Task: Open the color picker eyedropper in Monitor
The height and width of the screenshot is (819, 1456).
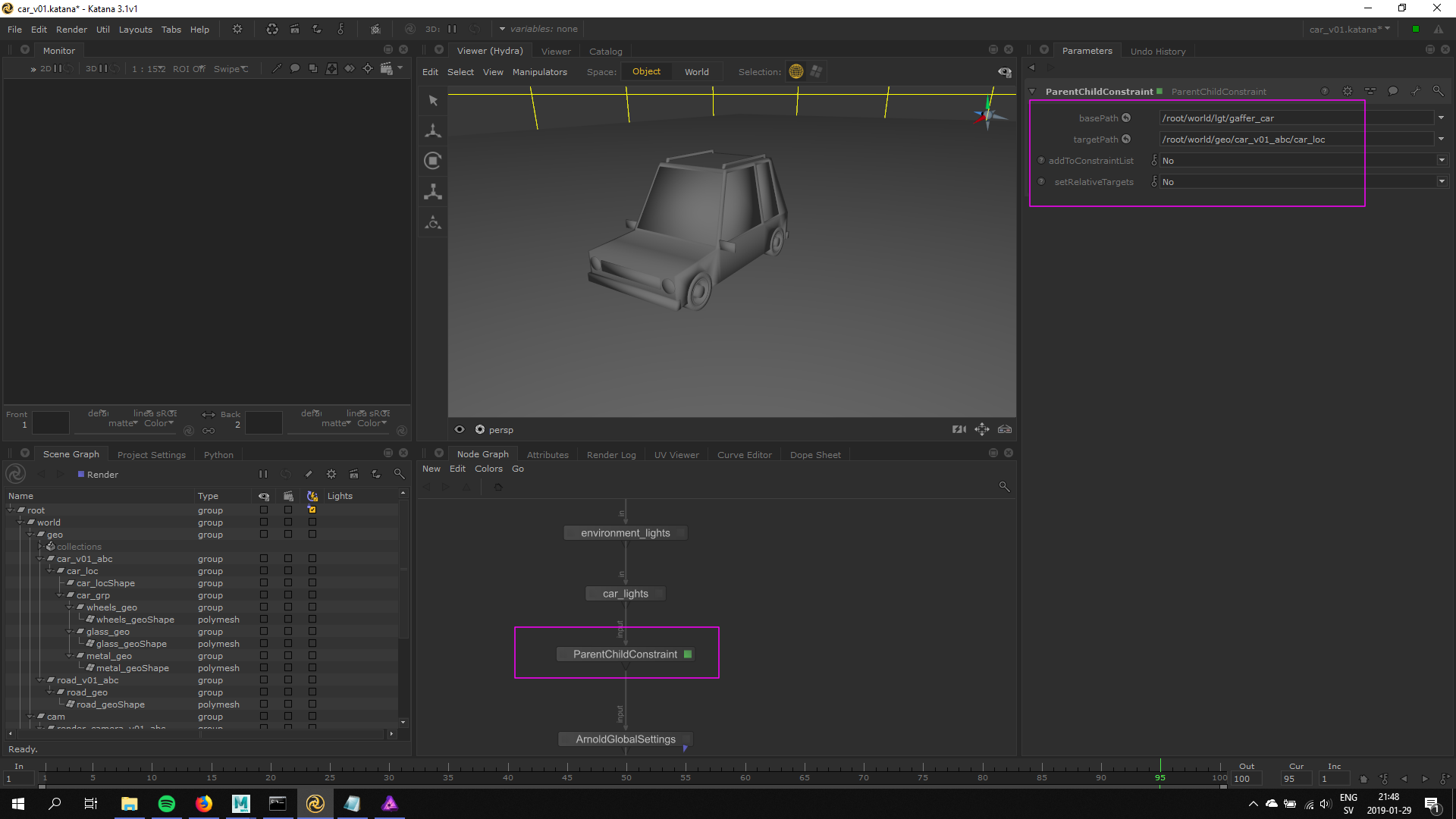Action: [x=276, y=69]
